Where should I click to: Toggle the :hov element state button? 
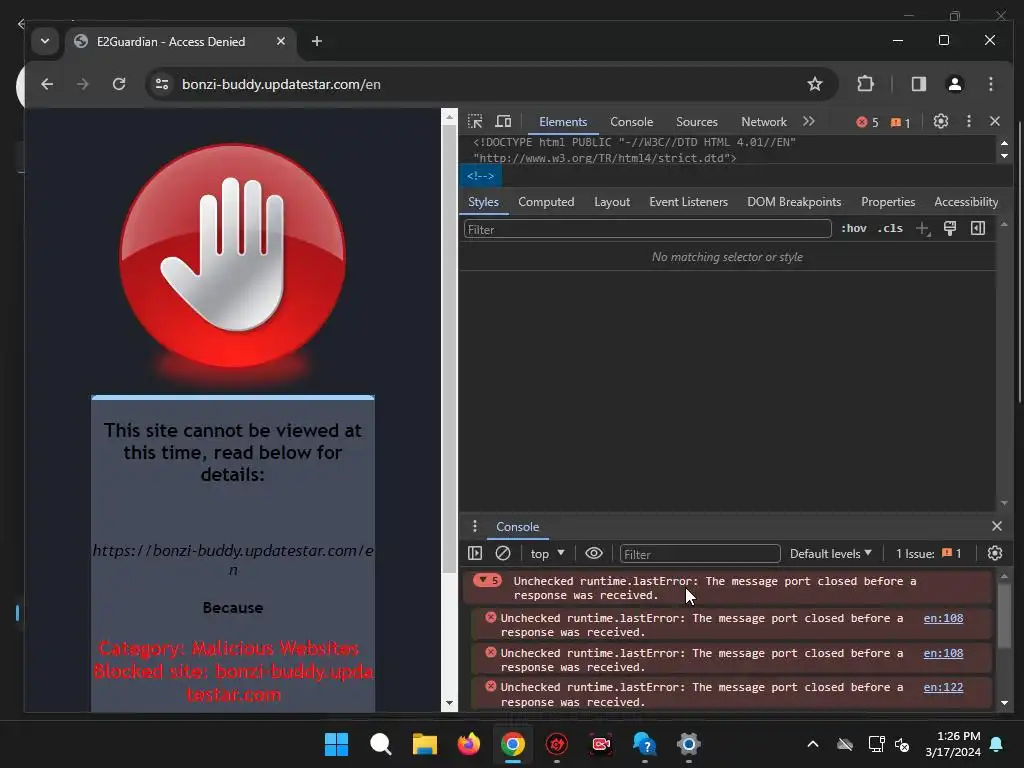854,229
